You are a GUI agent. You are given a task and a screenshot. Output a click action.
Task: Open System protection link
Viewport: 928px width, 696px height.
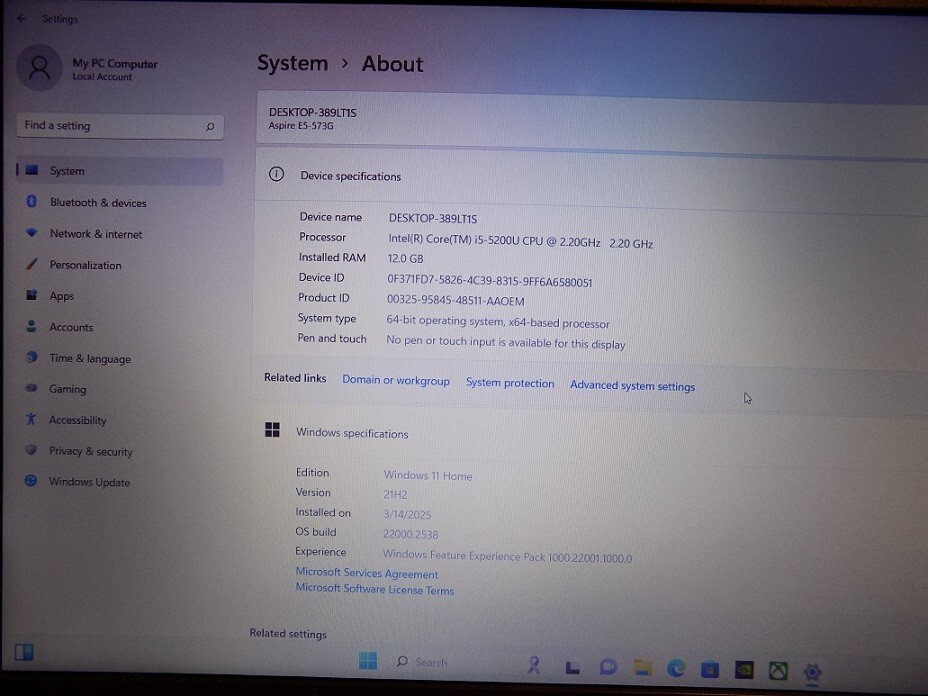click(x=510, y=384)
